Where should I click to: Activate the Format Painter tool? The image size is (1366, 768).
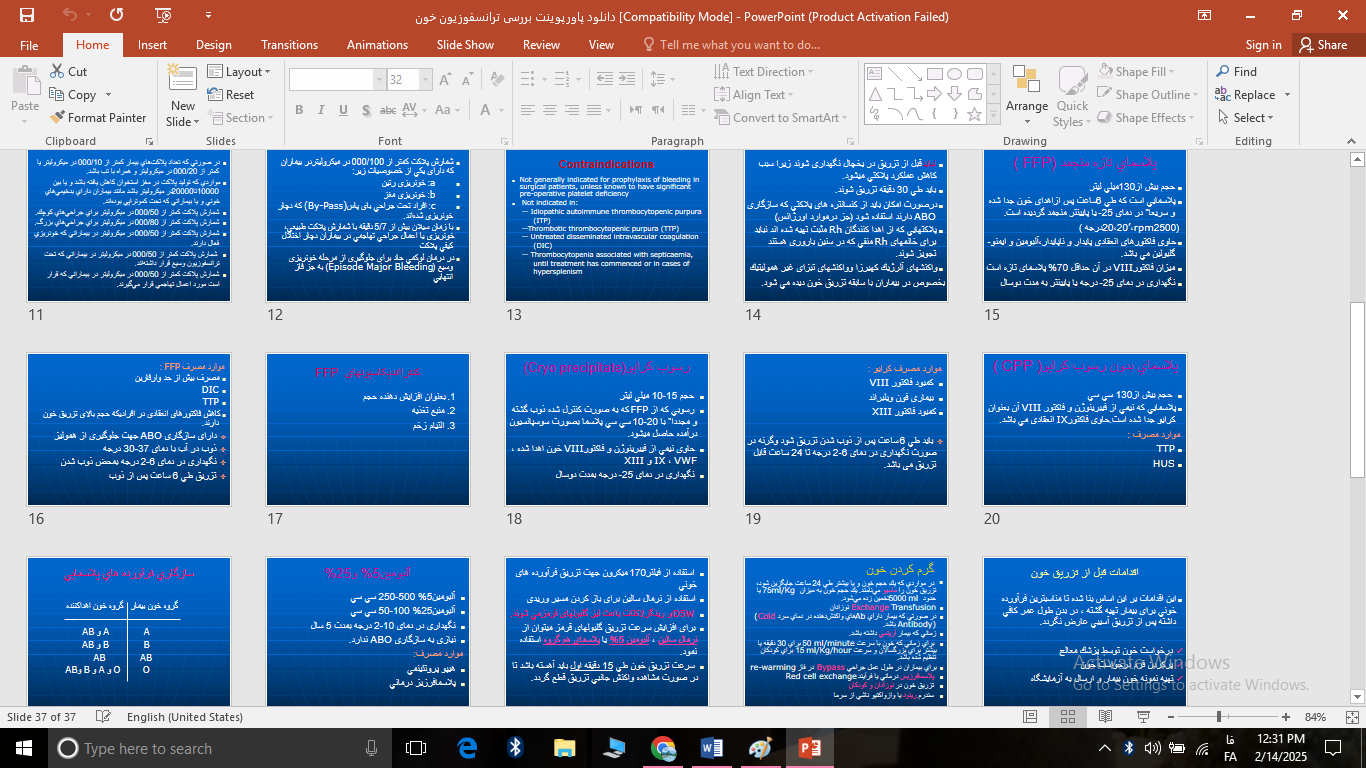(x=97, y=118)
